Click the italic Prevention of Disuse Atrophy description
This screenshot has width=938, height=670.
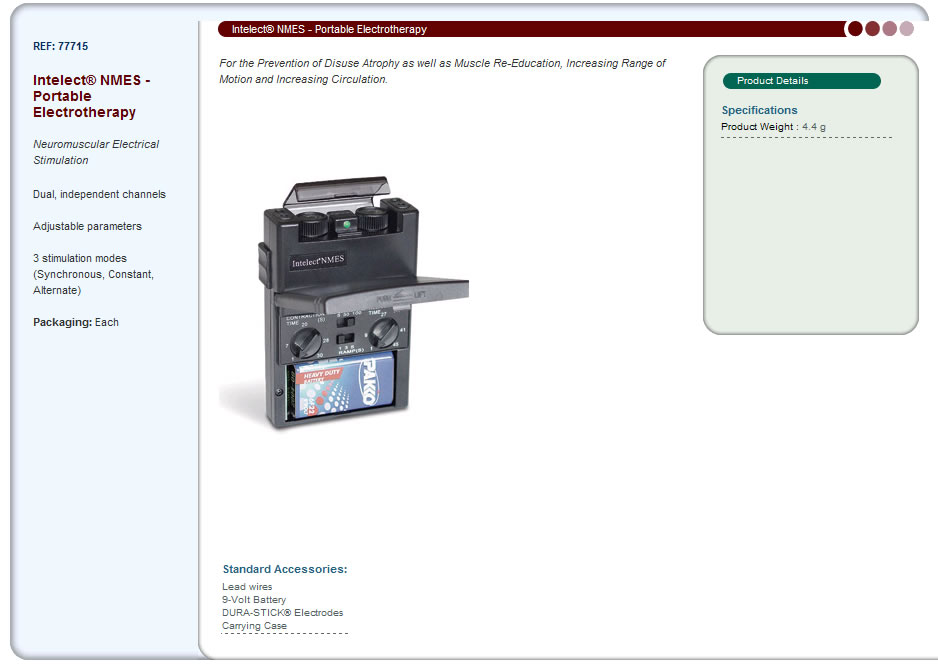click(x=442, y=71)
